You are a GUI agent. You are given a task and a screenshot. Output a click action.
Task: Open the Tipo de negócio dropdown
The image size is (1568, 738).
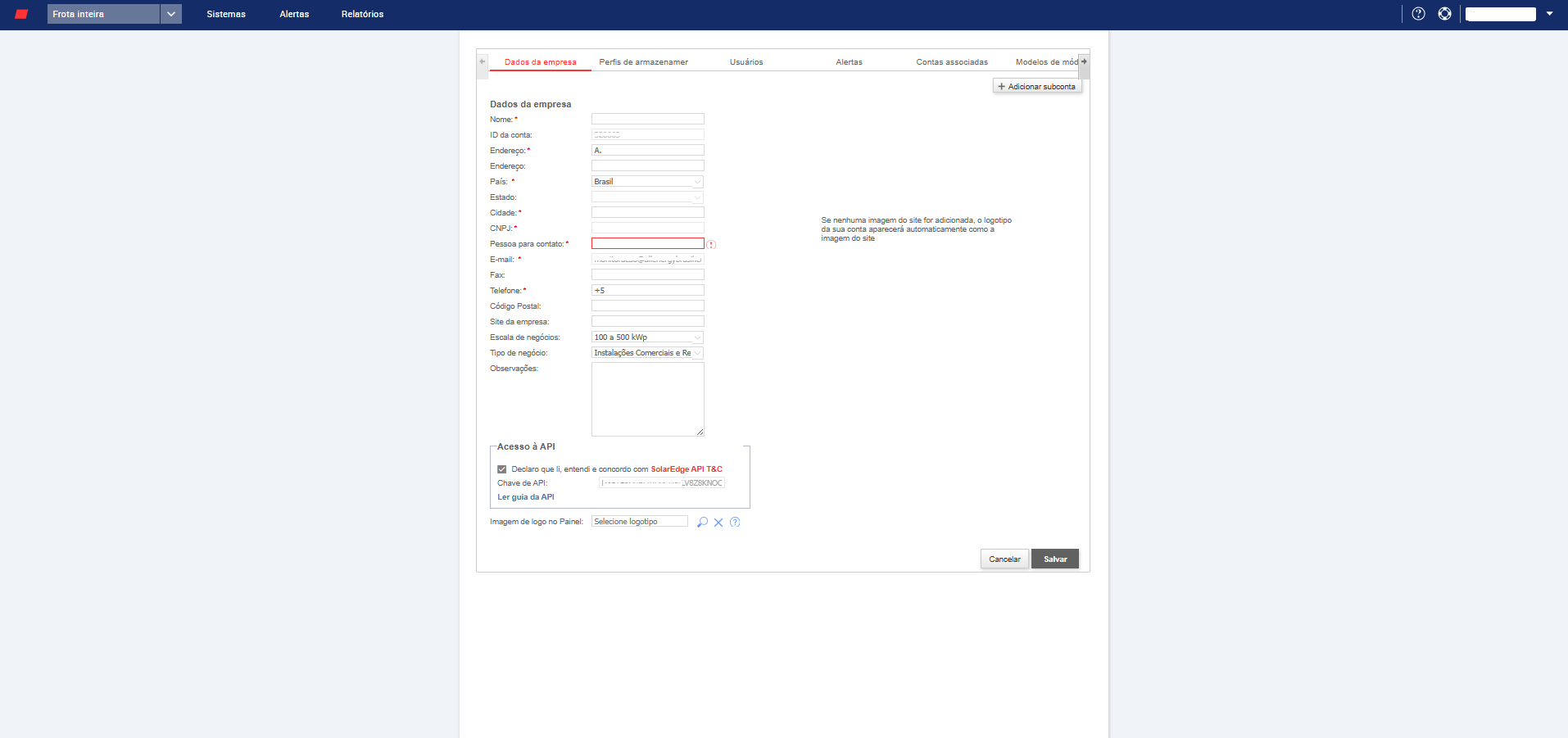[x=647, y=353]
